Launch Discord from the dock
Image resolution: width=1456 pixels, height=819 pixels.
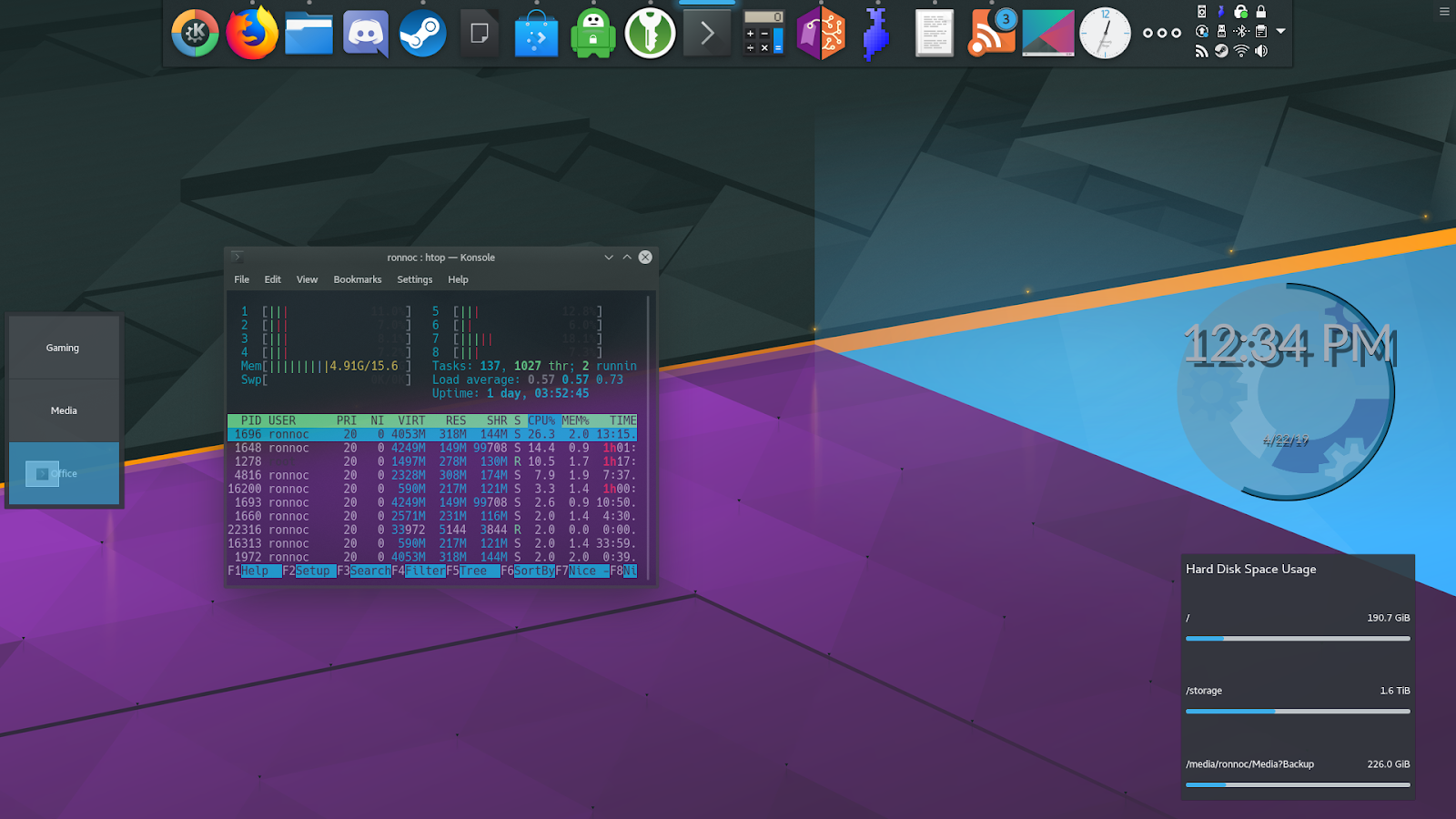point(366,34)
